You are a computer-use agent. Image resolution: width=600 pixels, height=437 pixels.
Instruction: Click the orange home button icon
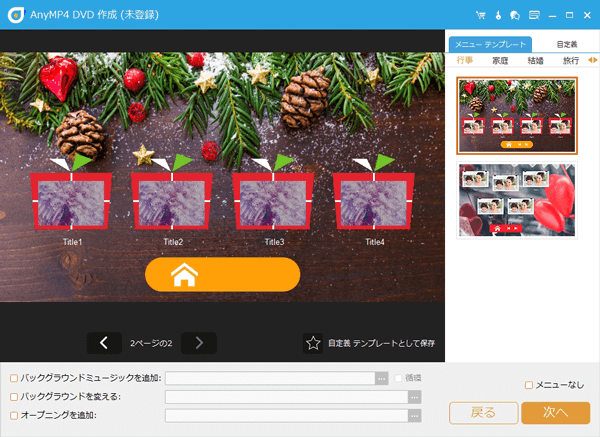pos(222,275)
